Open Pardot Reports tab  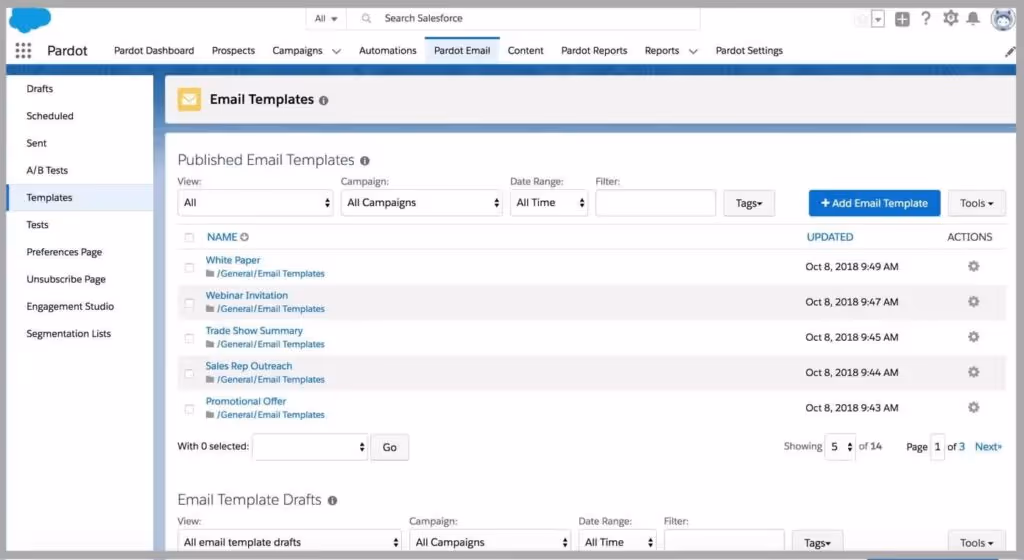(594, 50)
